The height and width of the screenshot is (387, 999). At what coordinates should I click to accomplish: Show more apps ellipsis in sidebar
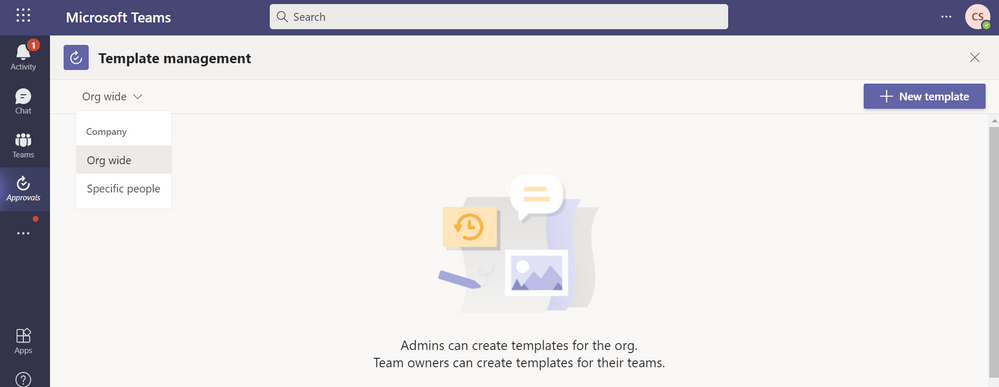[x=24, y=233]
